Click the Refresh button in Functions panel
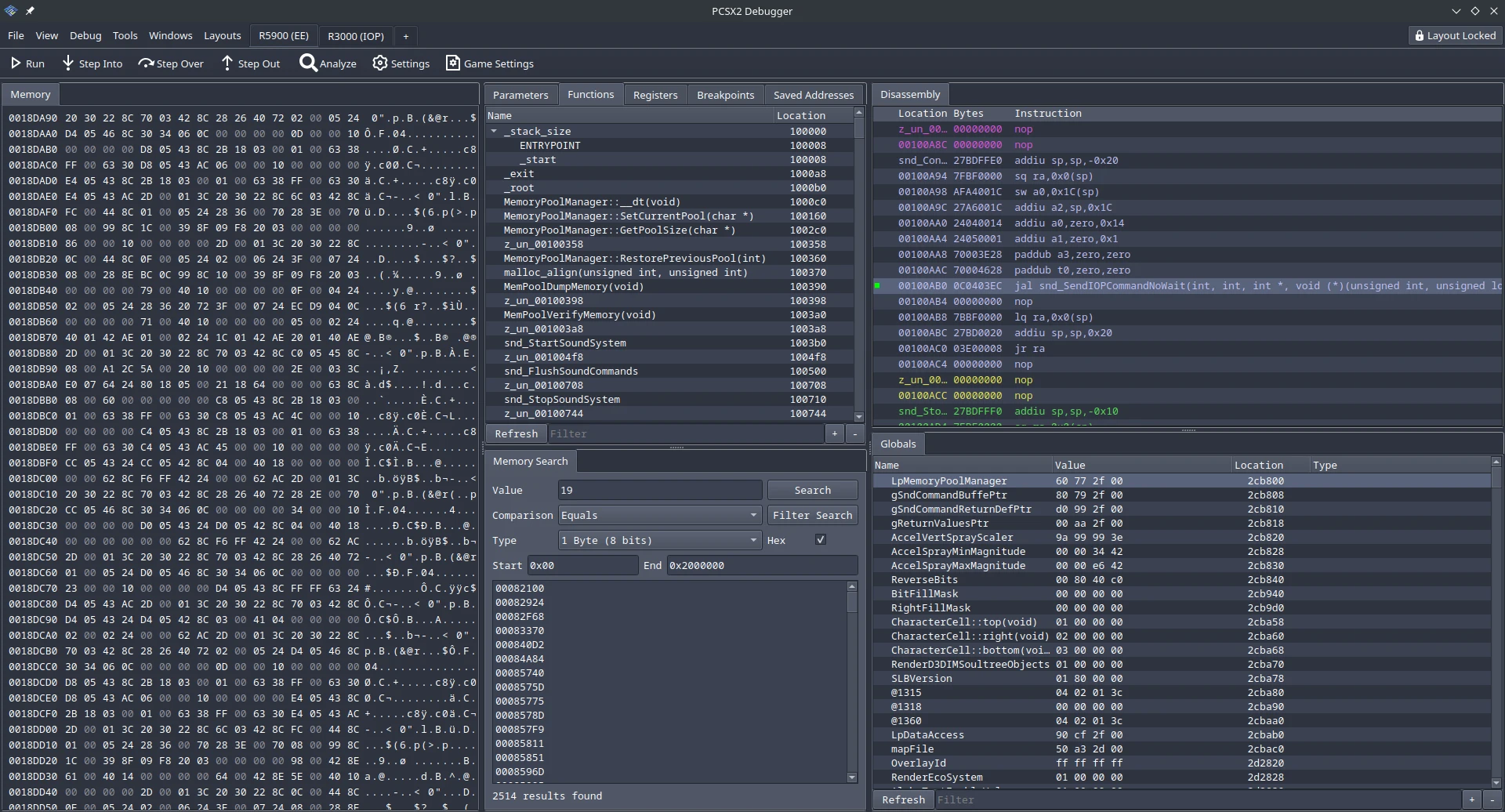This screenshot has width=1505, height=812. pos(516,433)
